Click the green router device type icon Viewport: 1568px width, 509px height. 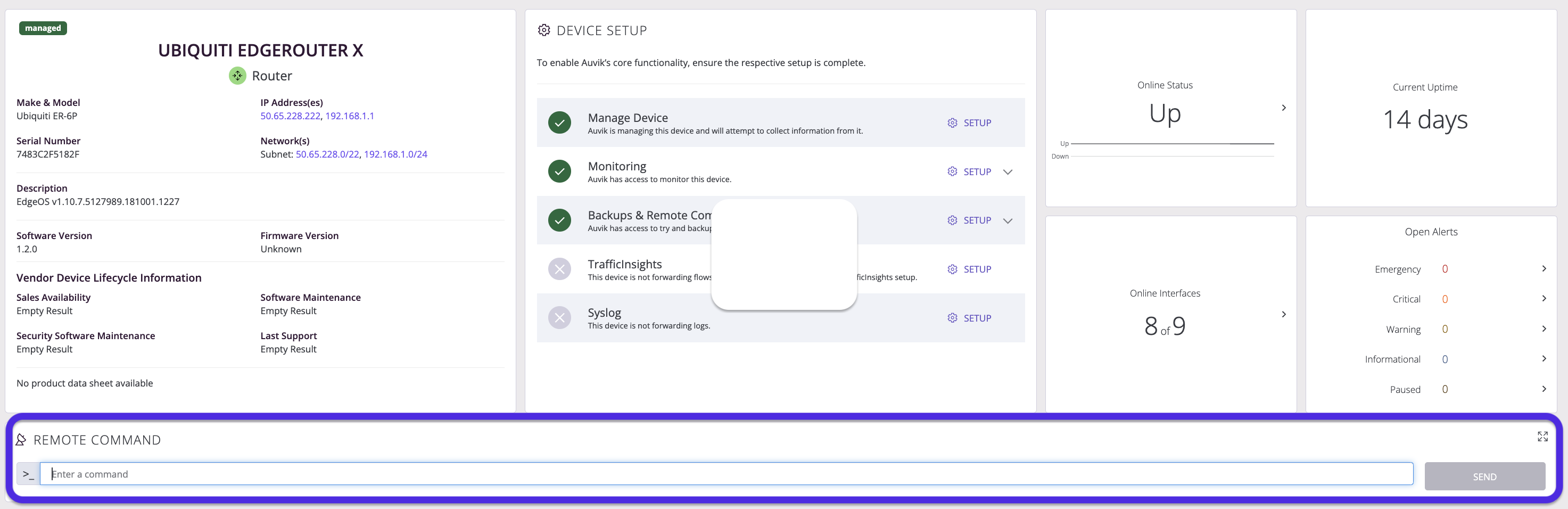coord(237,76)
